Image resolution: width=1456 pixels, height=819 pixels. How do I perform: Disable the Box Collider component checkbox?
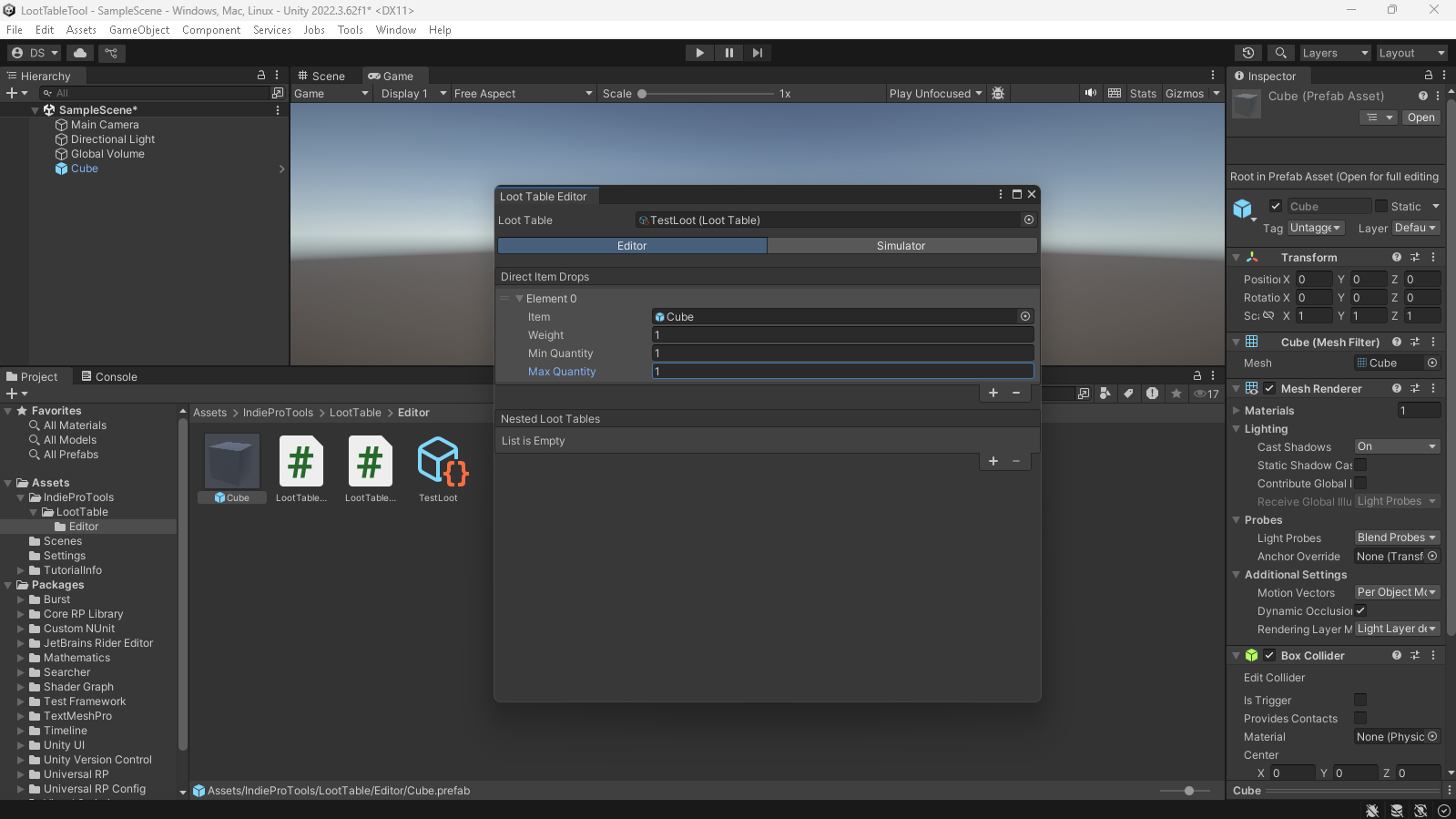tap(1269, 655)
